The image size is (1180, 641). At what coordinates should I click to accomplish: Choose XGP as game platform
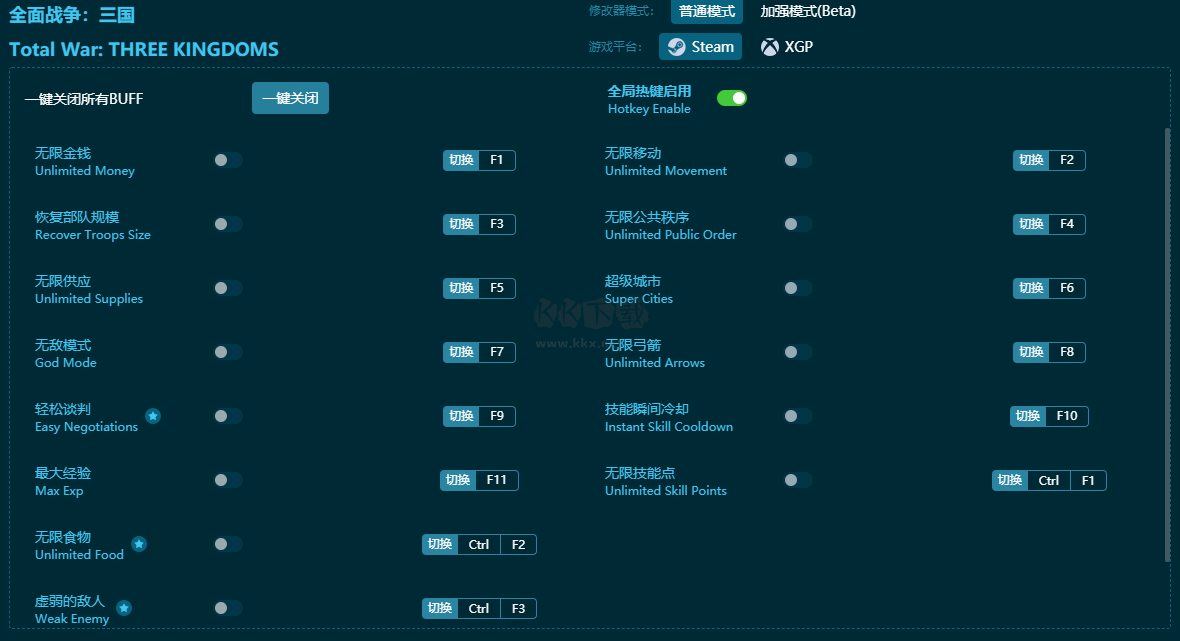[x=787, y=47]
